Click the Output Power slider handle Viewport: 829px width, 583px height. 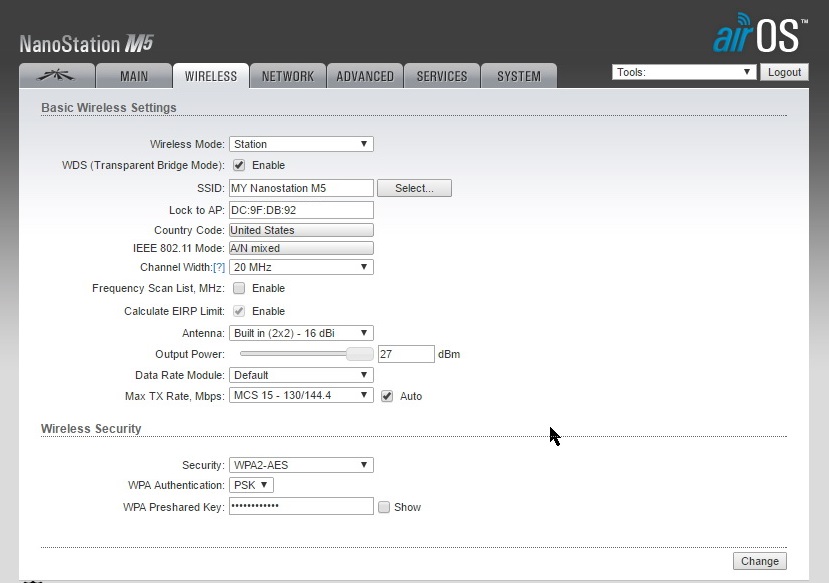pyautogui.click(x=360, y=354)
